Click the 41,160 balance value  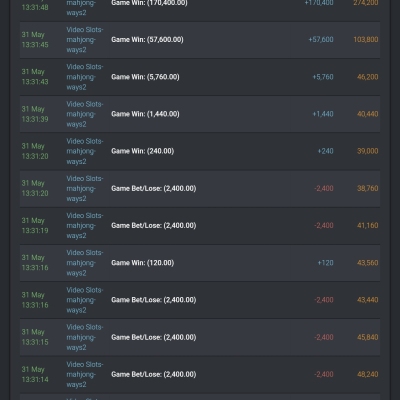pos(368,226)
